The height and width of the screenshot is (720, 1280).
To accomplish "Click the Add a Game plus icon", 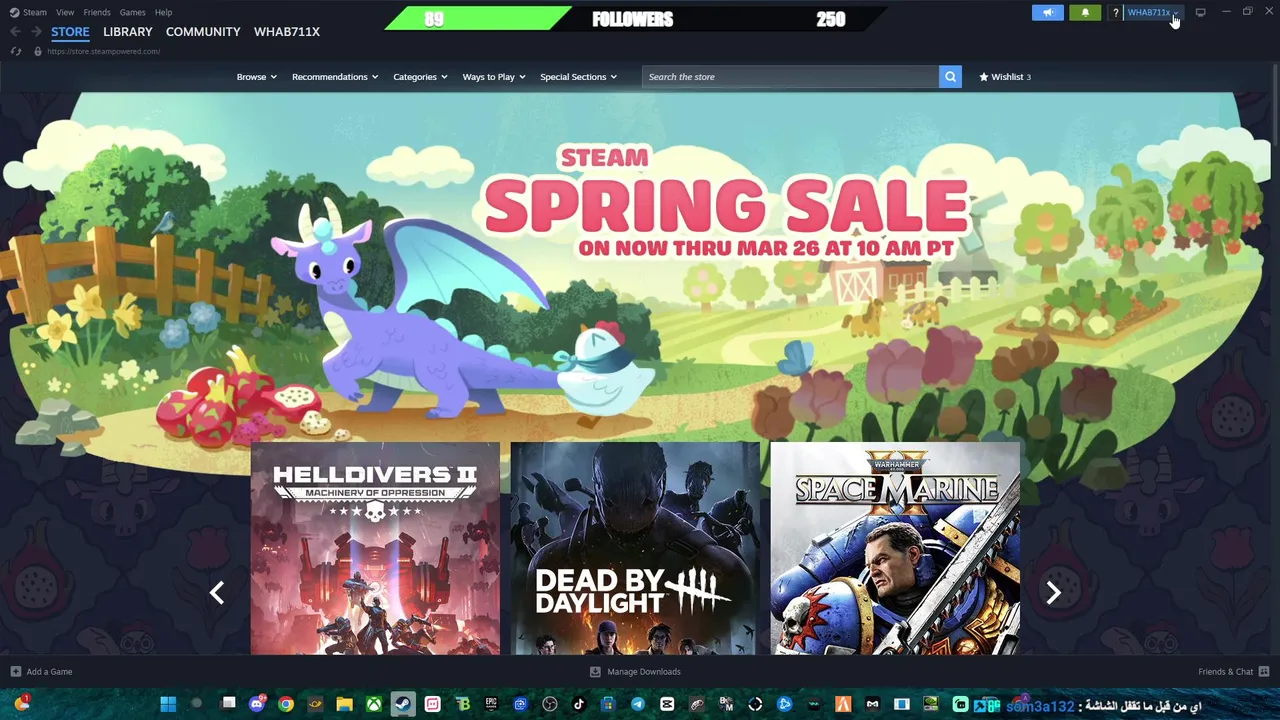I will 15,671.
